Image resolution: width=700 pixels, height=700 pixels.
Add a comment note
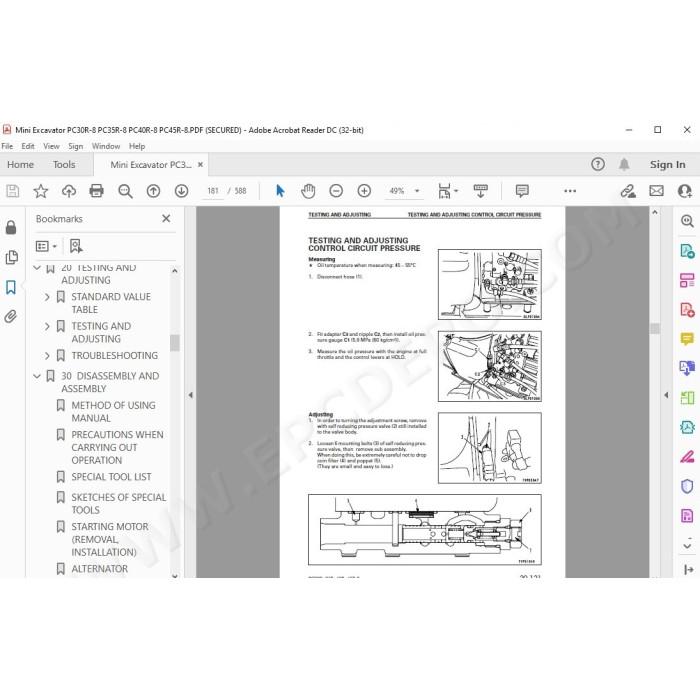522,191
